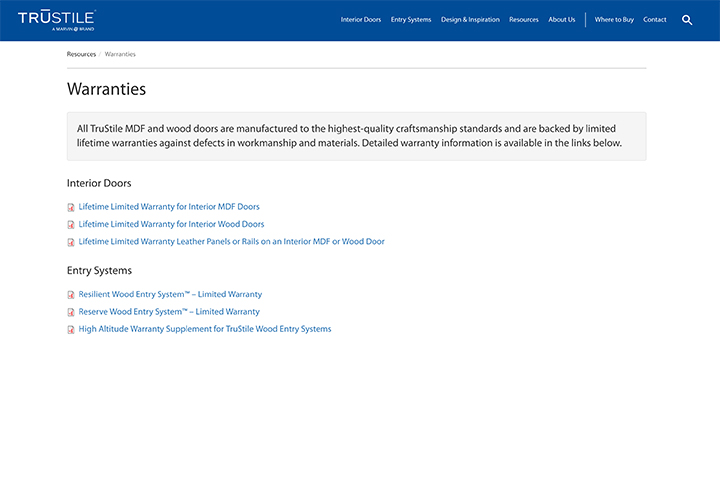Open High Altitude Warranty Supplement link
720x480 pixels.
pos(205,329)
